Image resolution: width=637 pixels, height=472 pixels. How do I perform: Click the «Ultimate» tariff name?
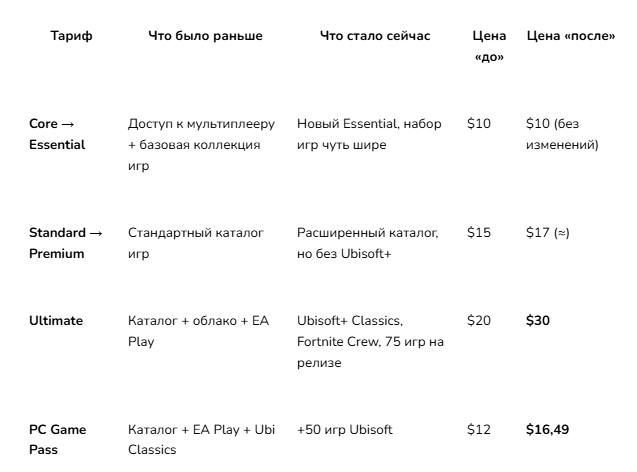[56, 321]
